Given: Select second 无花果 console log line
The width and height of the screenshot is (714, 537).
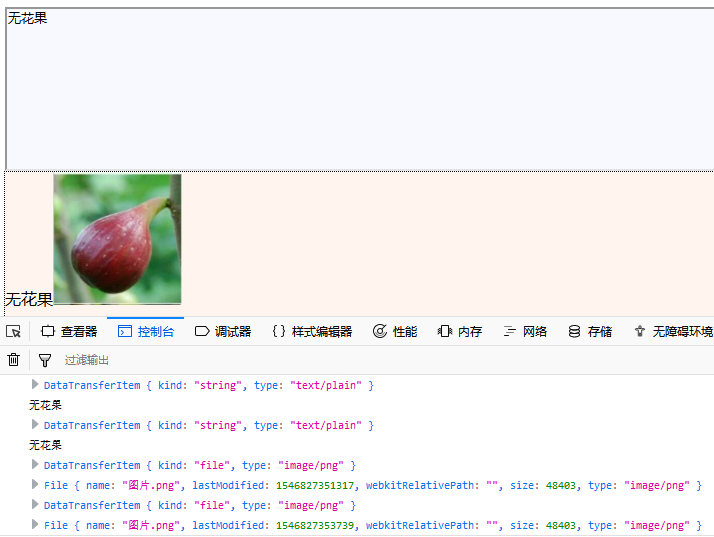Looking at the screenshot, I should 45,445.
